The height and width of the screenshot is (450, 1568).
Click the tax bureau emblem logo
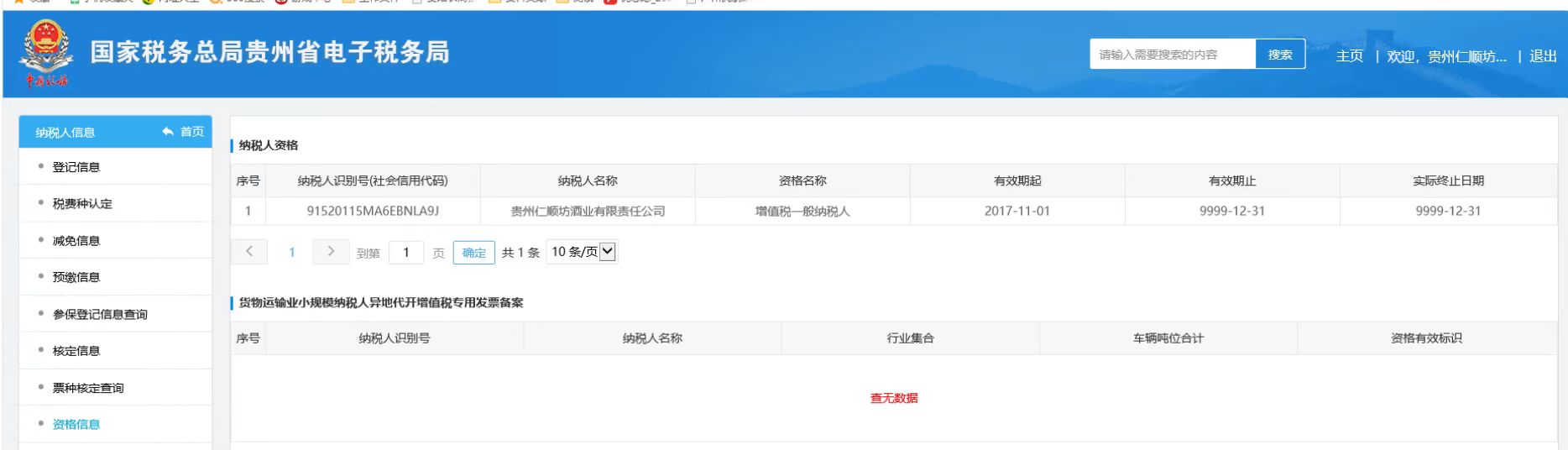(46, 53)
